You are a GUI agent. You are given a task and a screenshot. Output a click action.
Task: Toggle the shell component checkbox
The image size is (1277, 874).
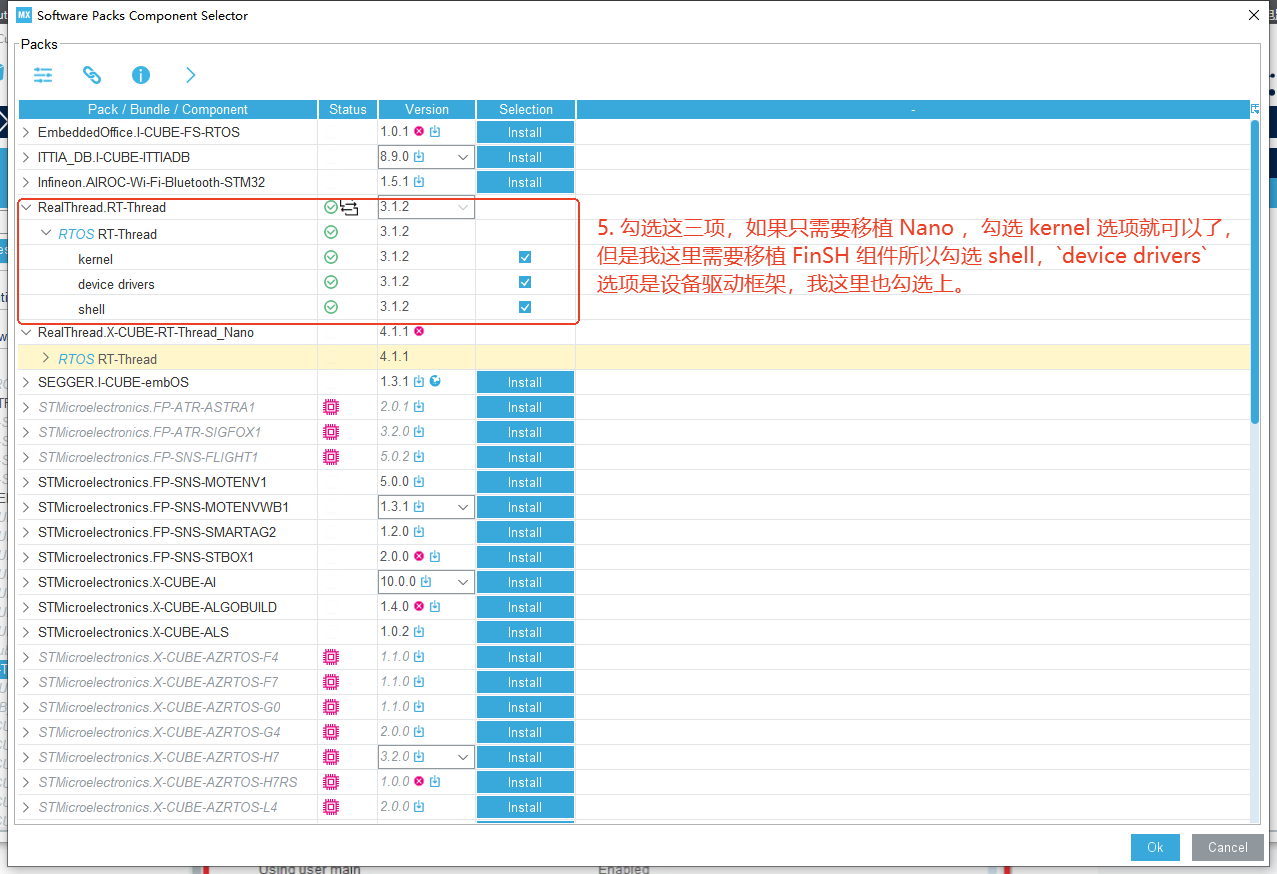coord(525,307)
